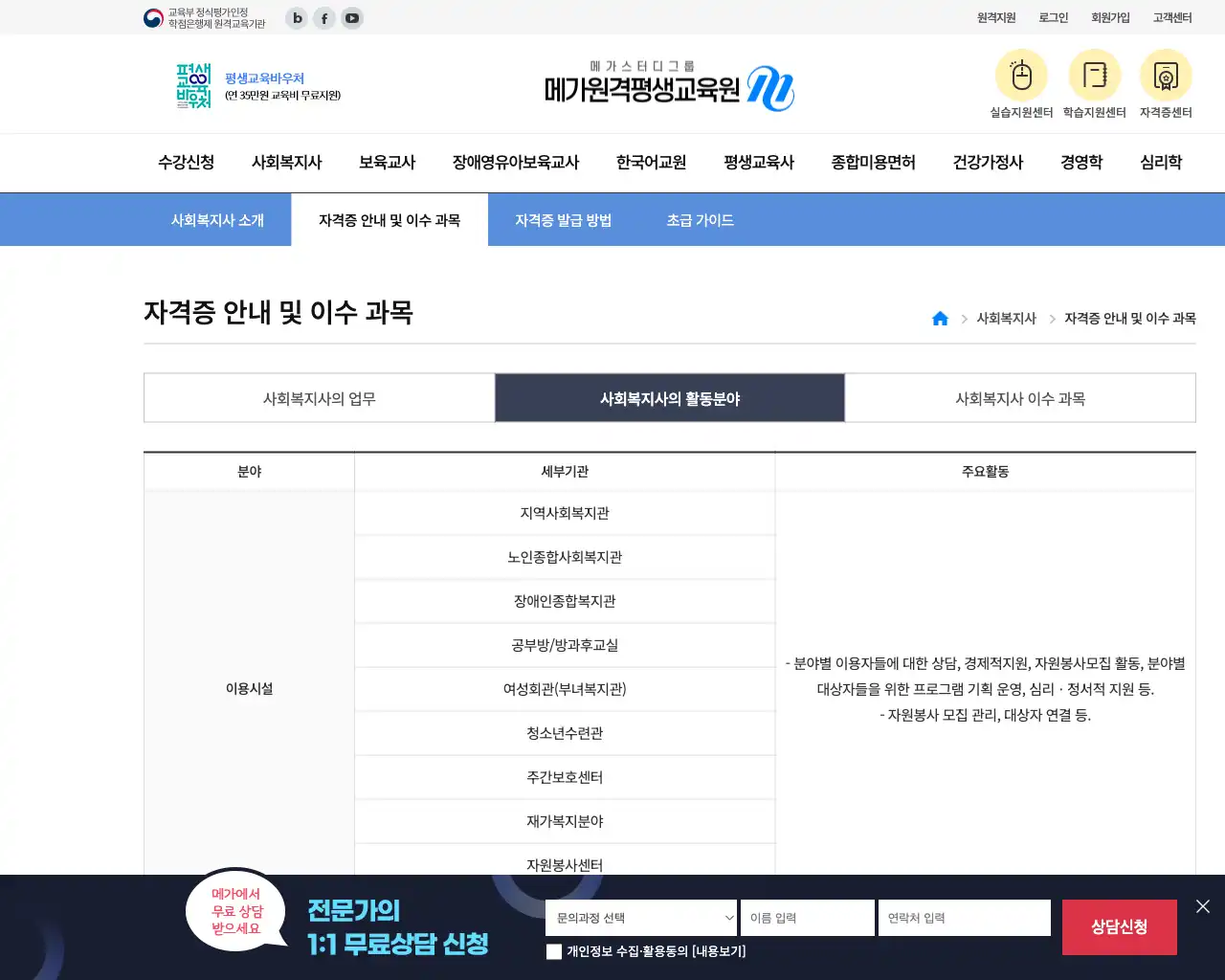Select the 초급 가이드 menu item

click(x=700, y=219)
